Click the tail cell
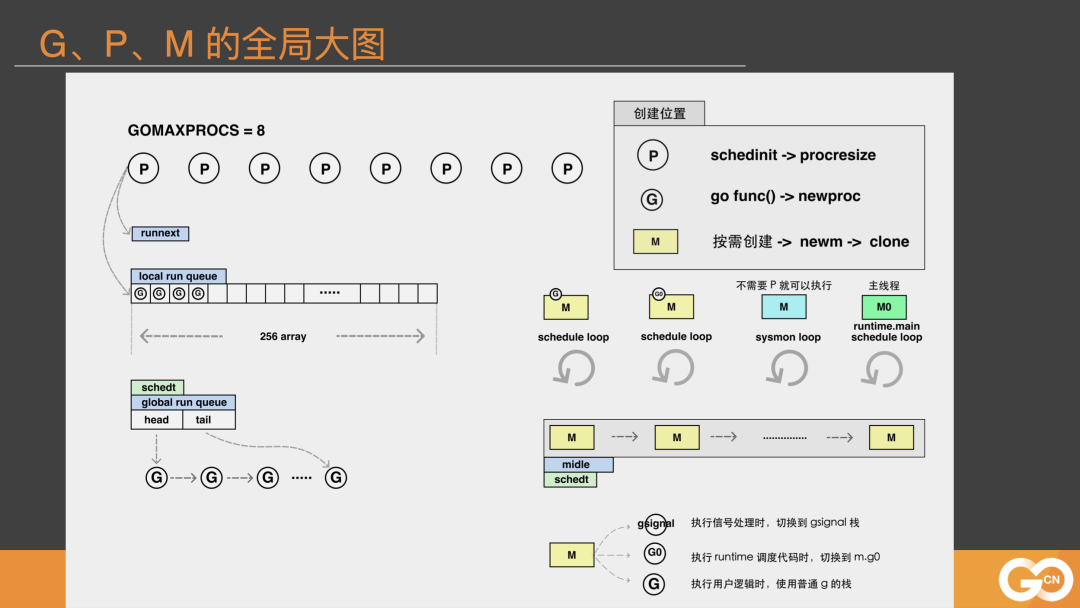 tap(209, 420)
